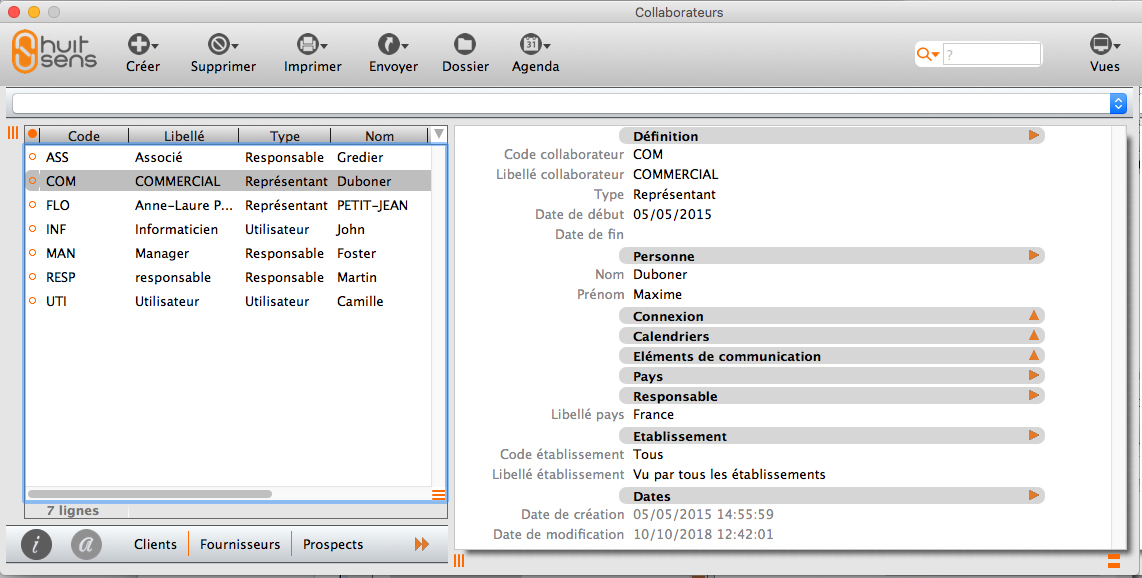1142x578 pixels.
Task: Collapse the Personne section
Action: pos(1033,256)
